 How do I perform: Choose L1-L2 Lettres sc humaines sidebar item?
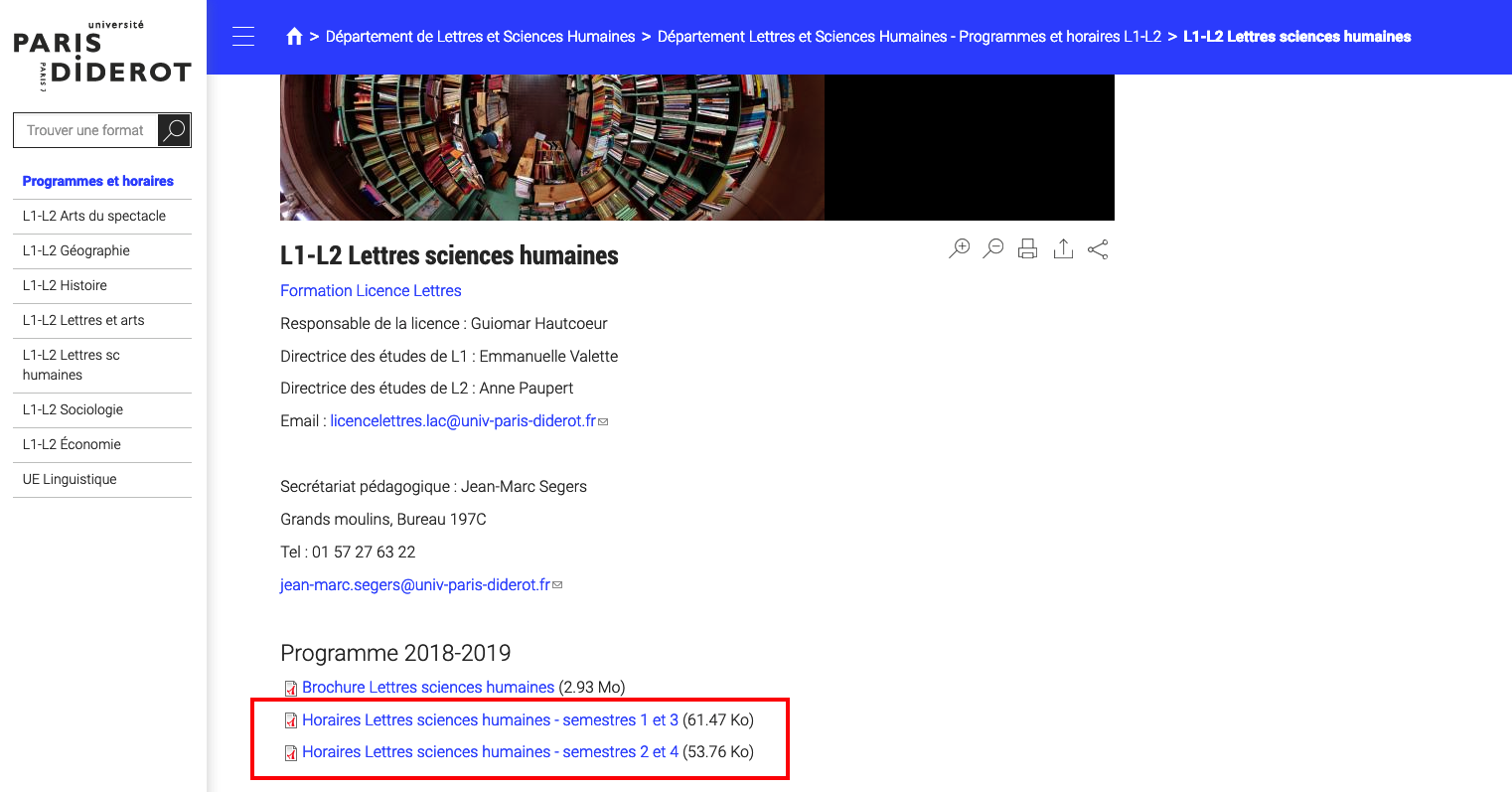pos(72,365)
